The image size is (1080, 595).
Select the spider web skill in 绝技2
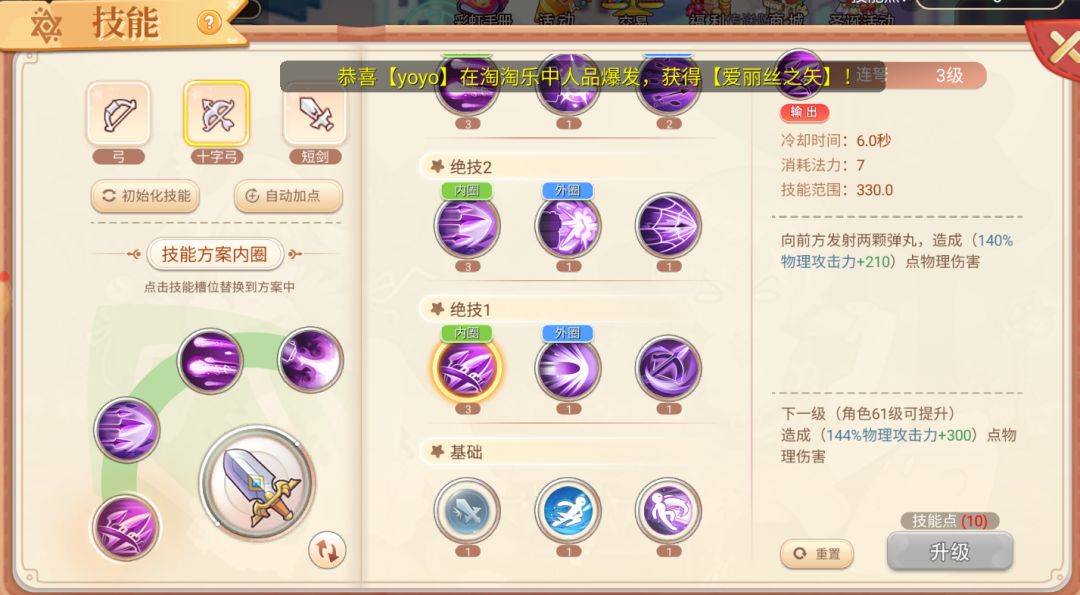click(668, 226)
